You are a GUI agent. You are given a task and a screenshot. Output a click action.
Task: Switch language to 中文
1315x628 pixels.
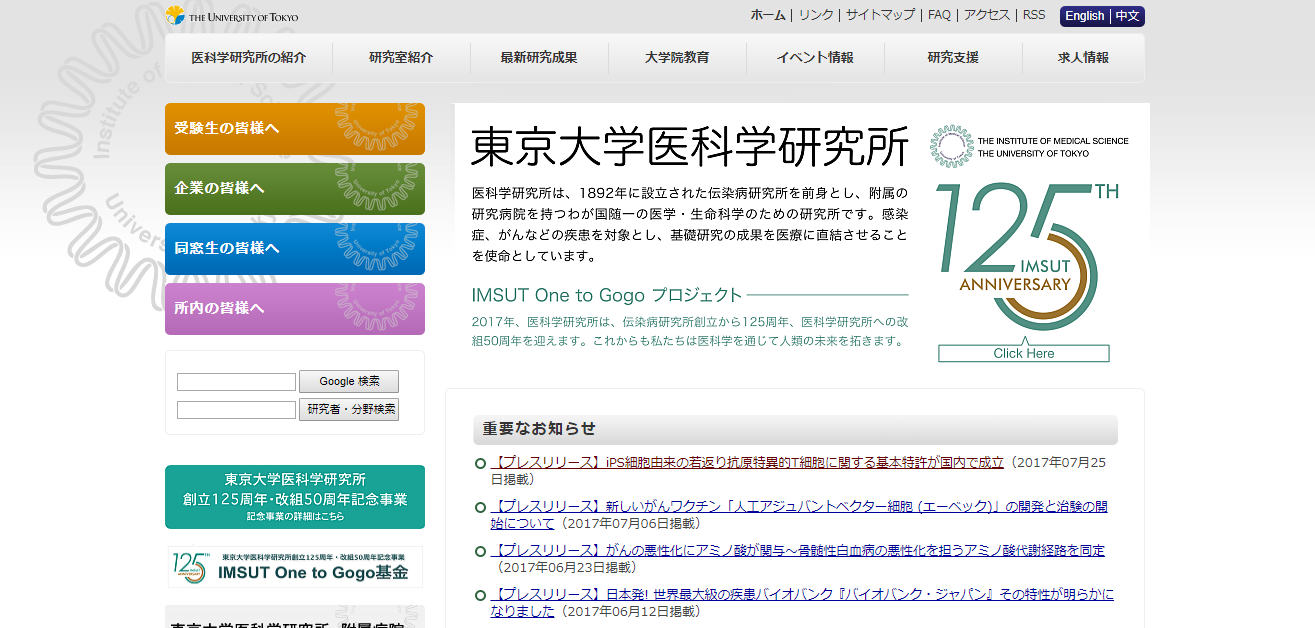coord(1128,16)
